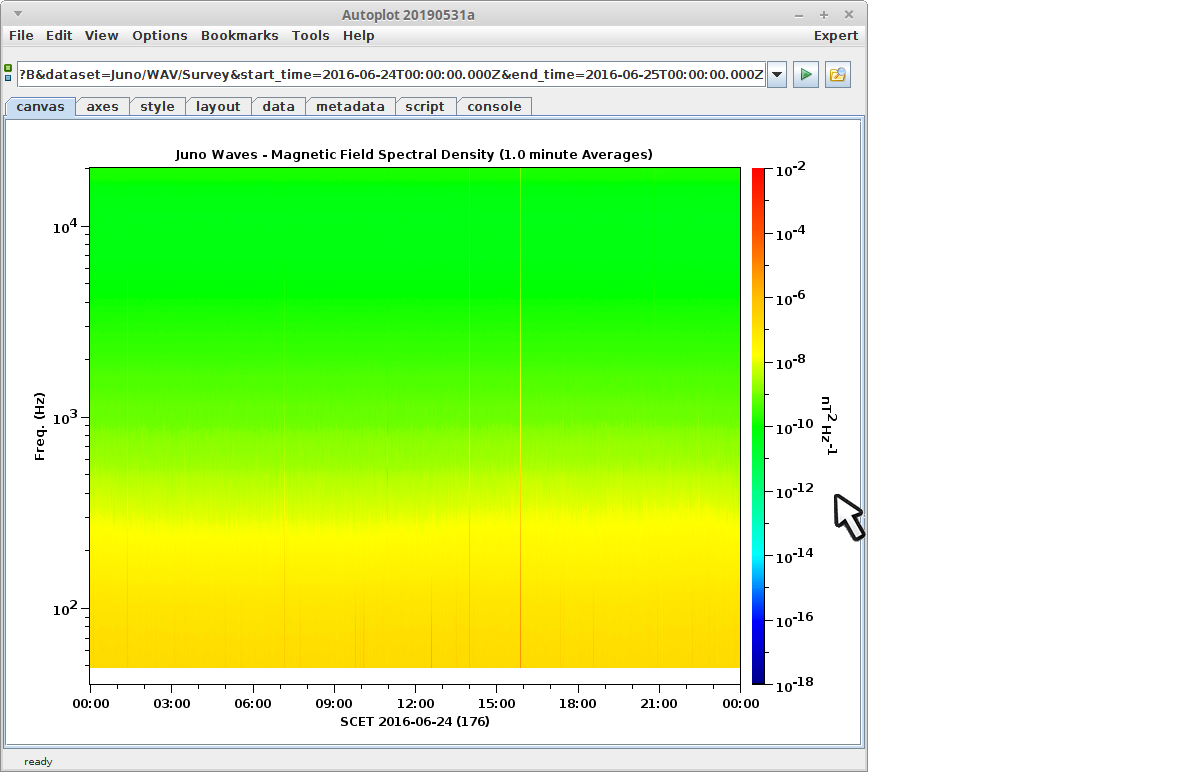Click the 10^-18 colorbar tick label

coord(794,684)
